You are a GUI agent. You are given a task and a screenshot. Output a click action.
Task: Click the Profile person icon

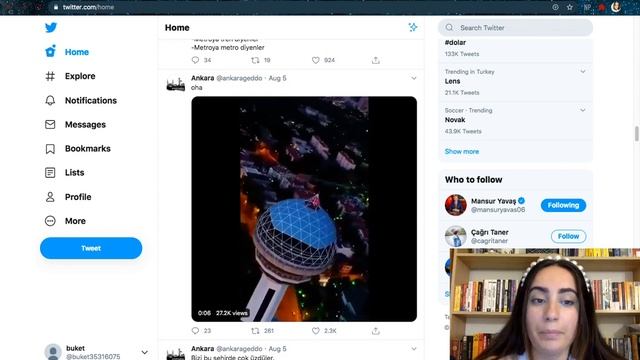click(x=50, y=197)
